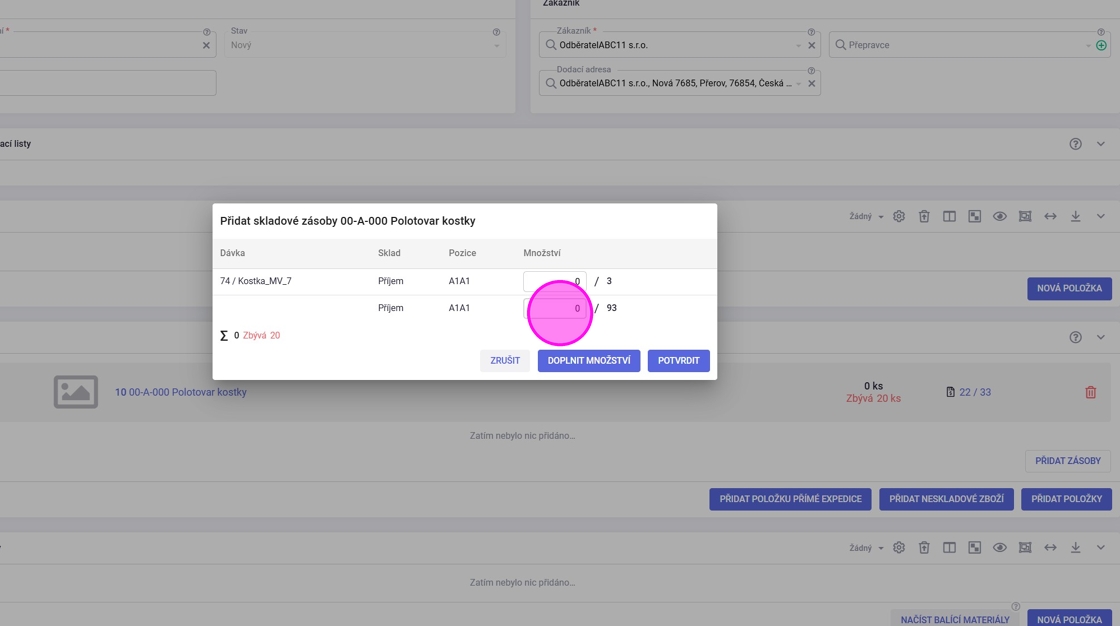Viewport: 1120px width, 626px height.
Task: Click the download arrow icon in the upper toolbar
Action: pyautogui.click(x=1075, y=216)
